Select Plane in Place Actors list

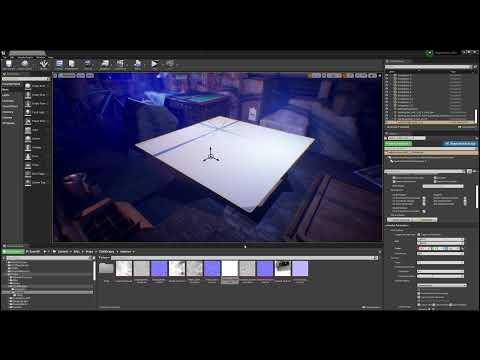[37, 165]
